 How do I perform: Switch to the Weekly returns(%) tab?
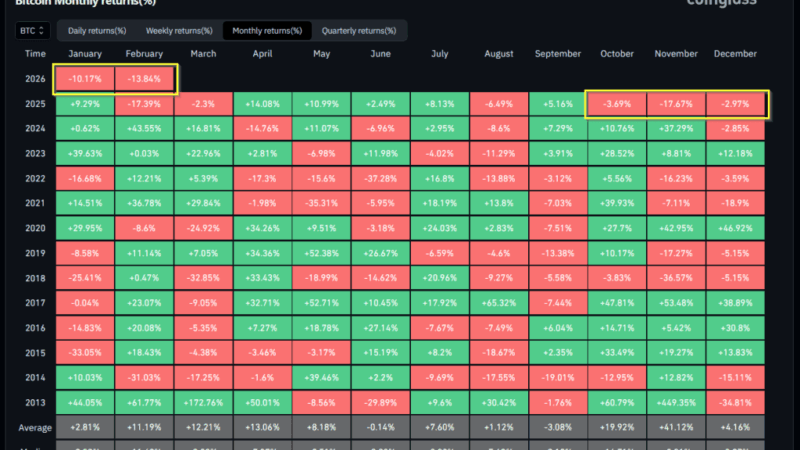(x=179, y=31)
